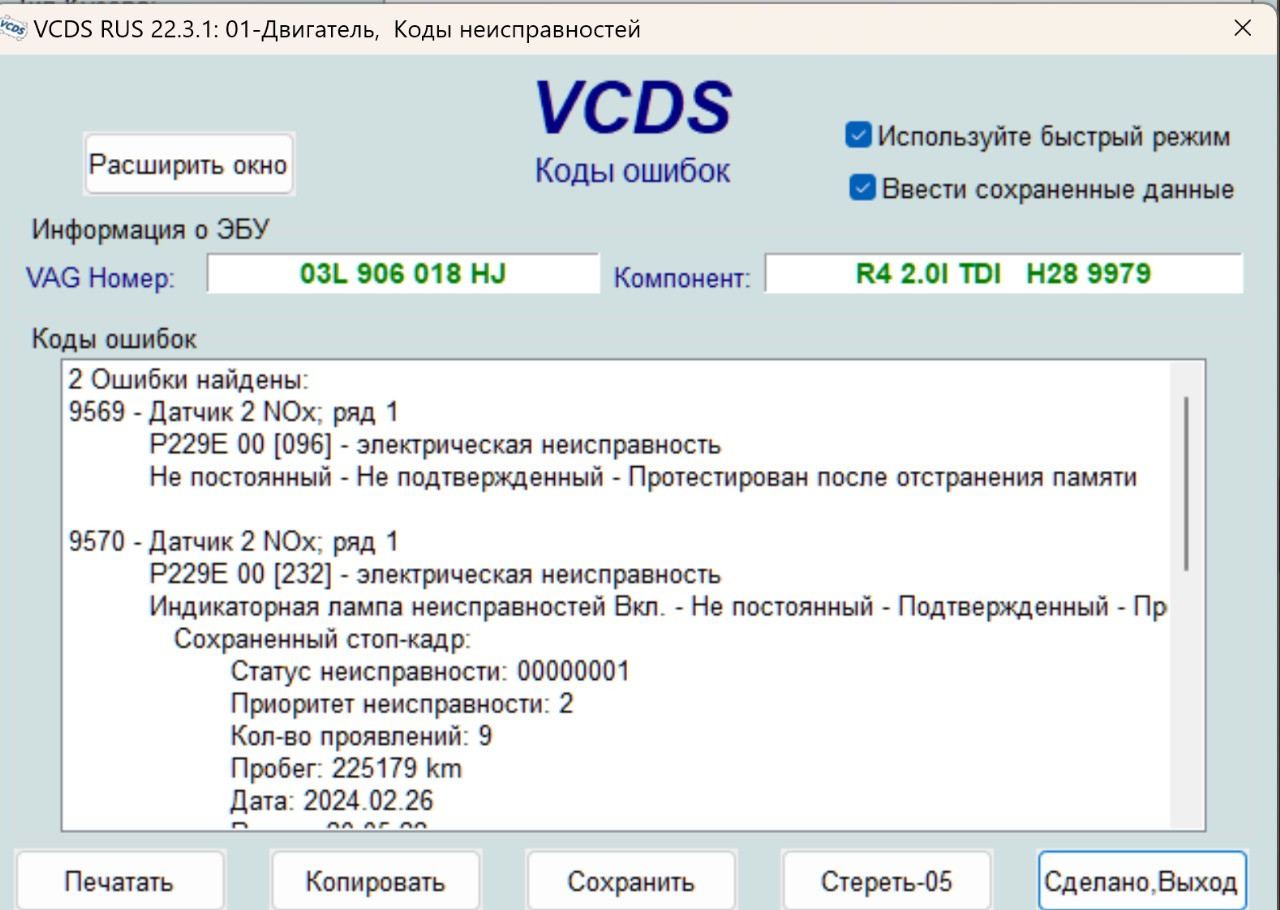Viewport: 1280px width, 910px height.
Task: Select fault entry 9569 Датчик 2 NOx
Action: [x=233, y=412]
